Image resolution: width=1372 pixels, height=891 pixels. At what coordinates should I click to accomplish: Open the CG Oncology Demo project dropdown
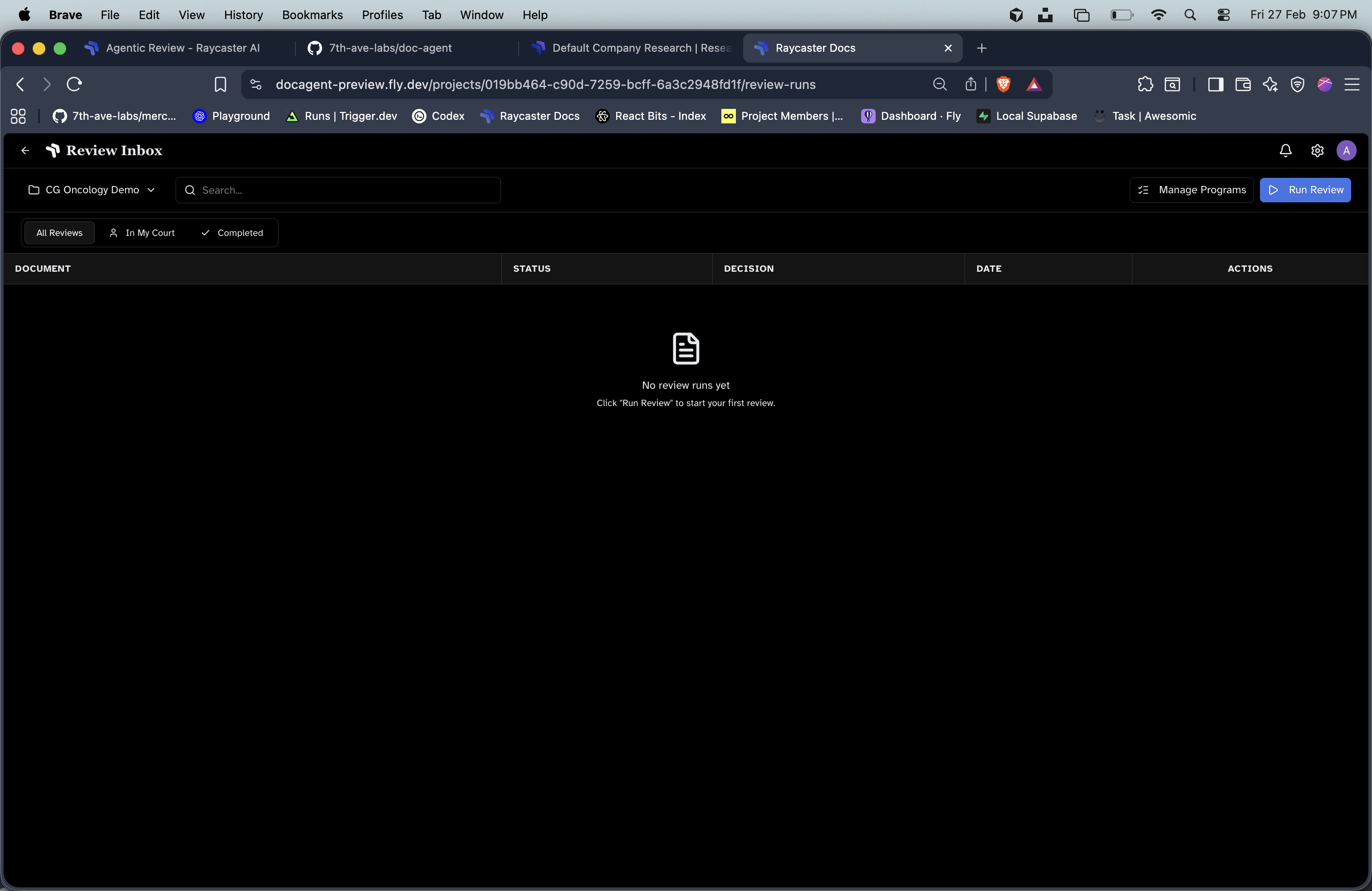pos(91,190)
